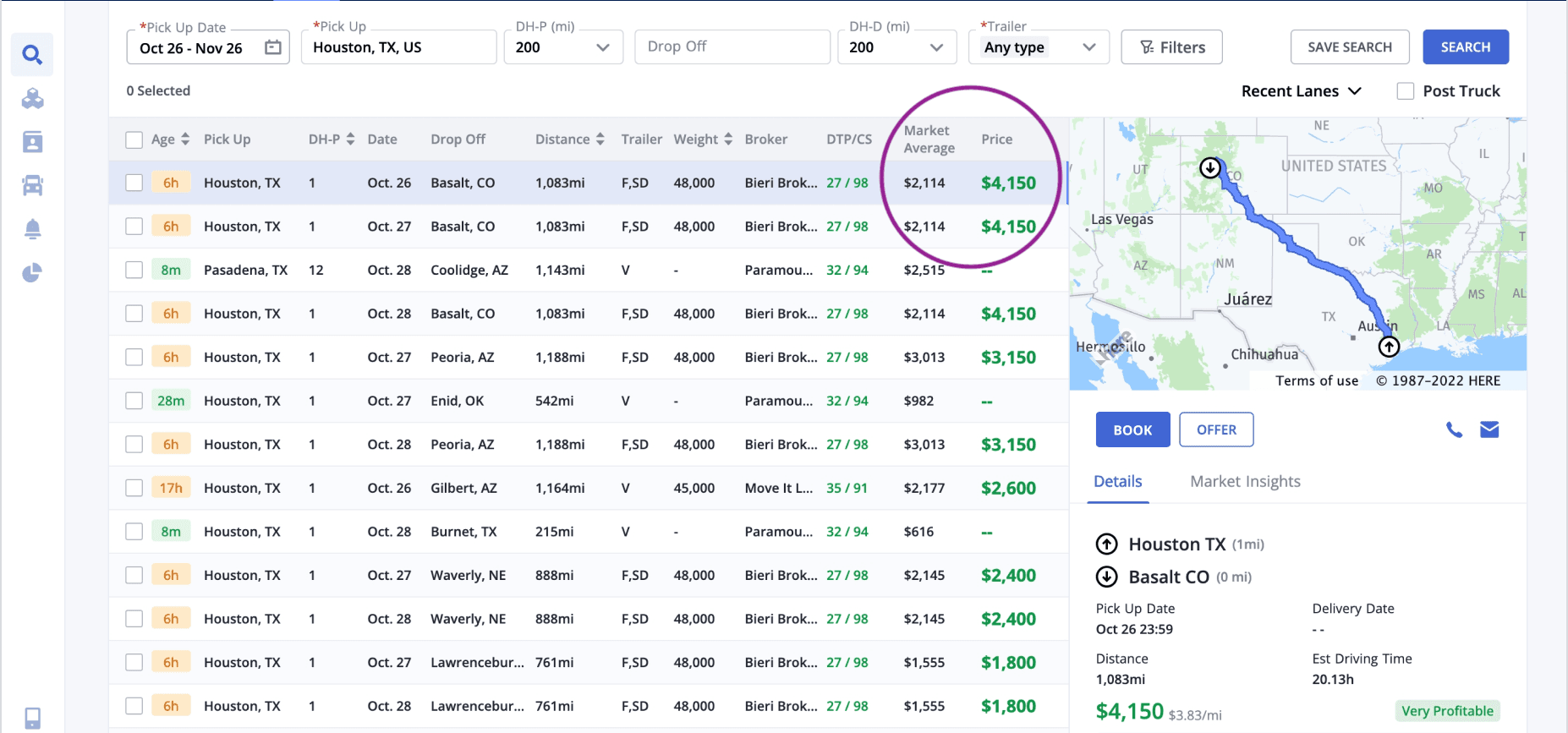The image size is (1568, 733).
Task: Open the Pick Up Date calendar icon
Action: 272,47
